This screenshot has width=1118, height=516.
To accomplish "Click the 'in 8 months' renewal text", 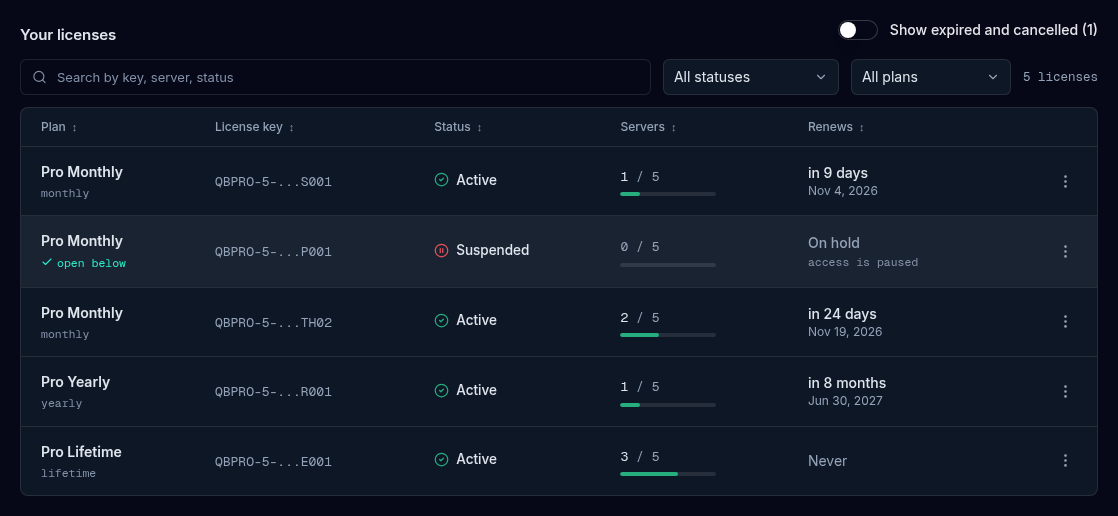I will click(x=847, y=383).
